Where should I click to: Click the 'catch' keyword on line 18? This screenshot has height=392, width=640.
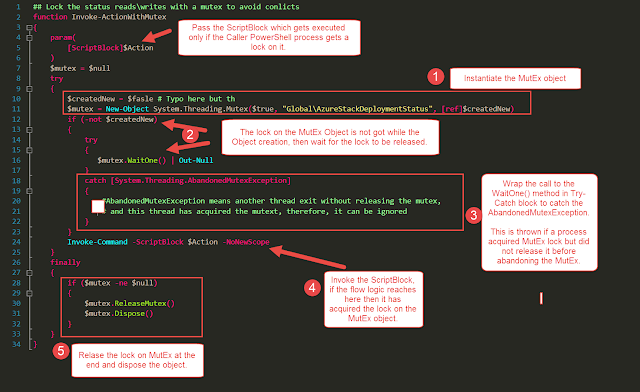click(x=95, y=180)
